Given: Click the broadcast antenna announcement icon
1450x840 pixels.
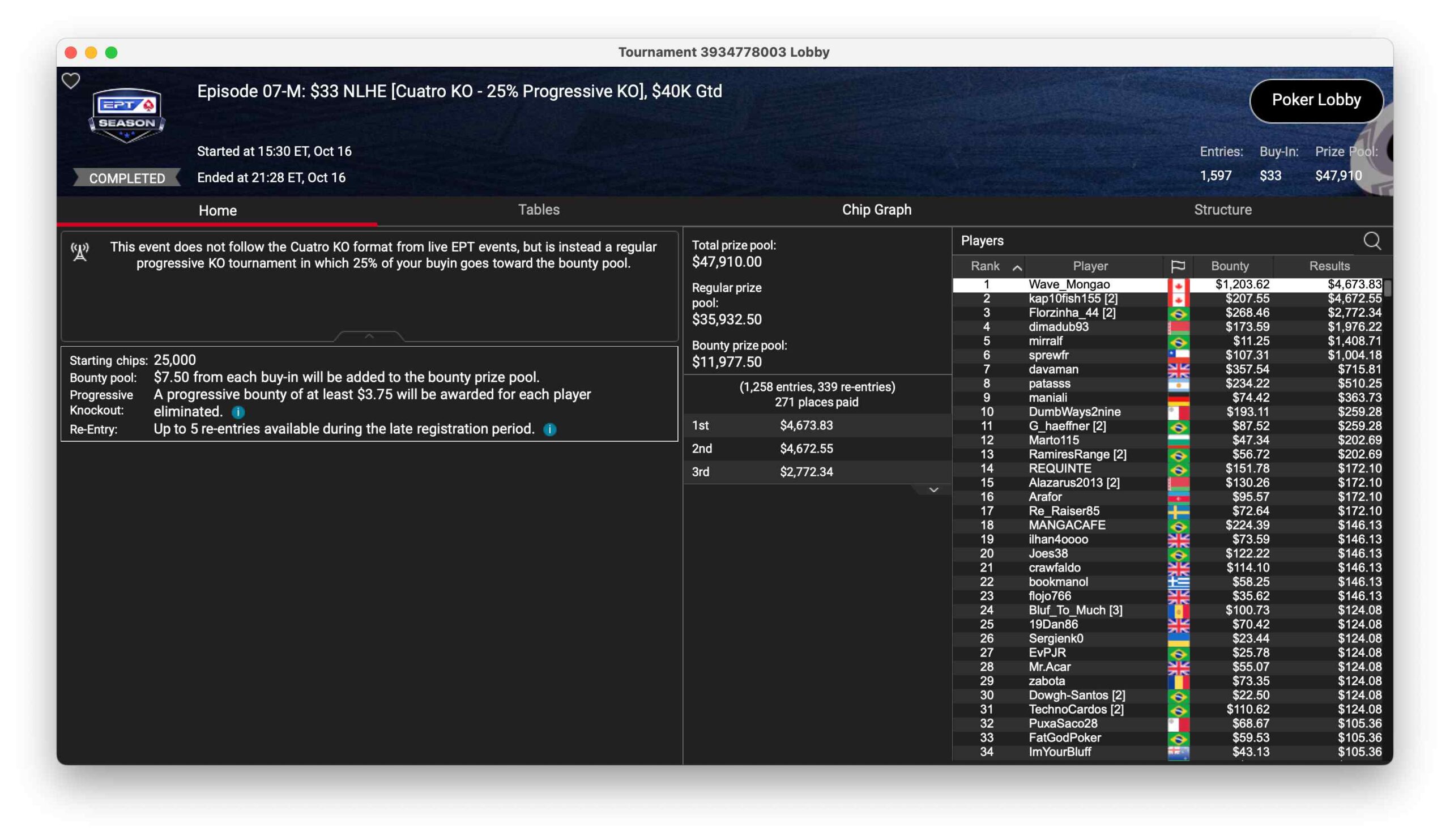Looking at the screenshot, I should click(x=80, y=252).
